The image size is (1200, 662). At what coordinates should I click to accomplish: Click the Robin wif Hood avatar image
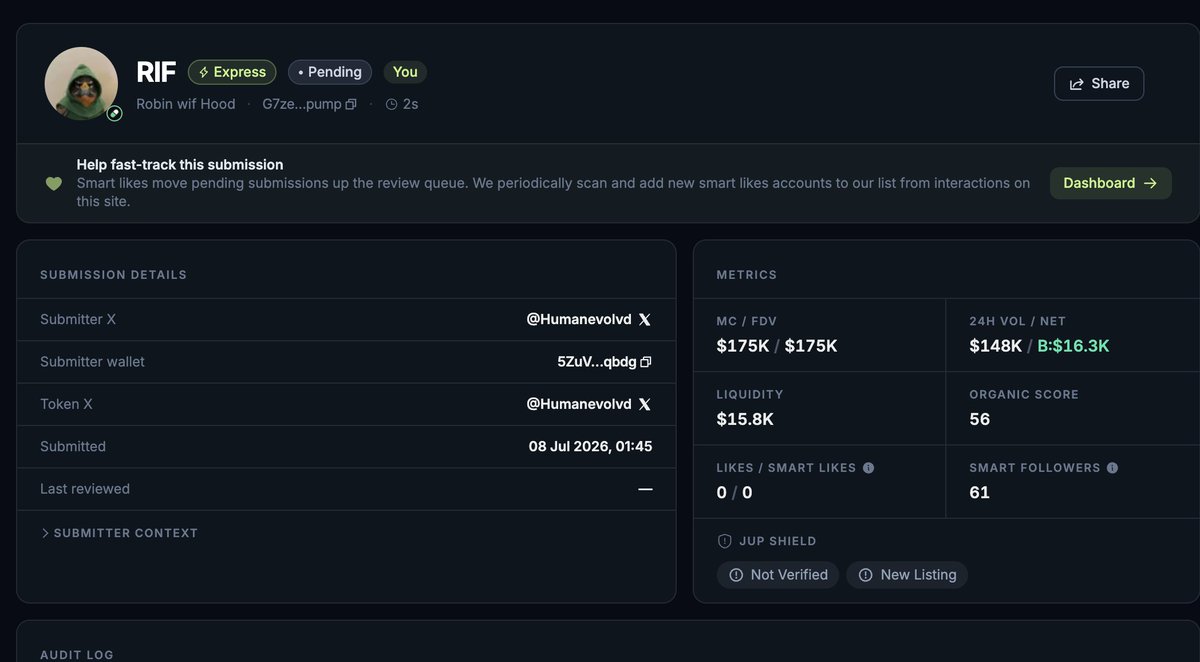point(81,84)
